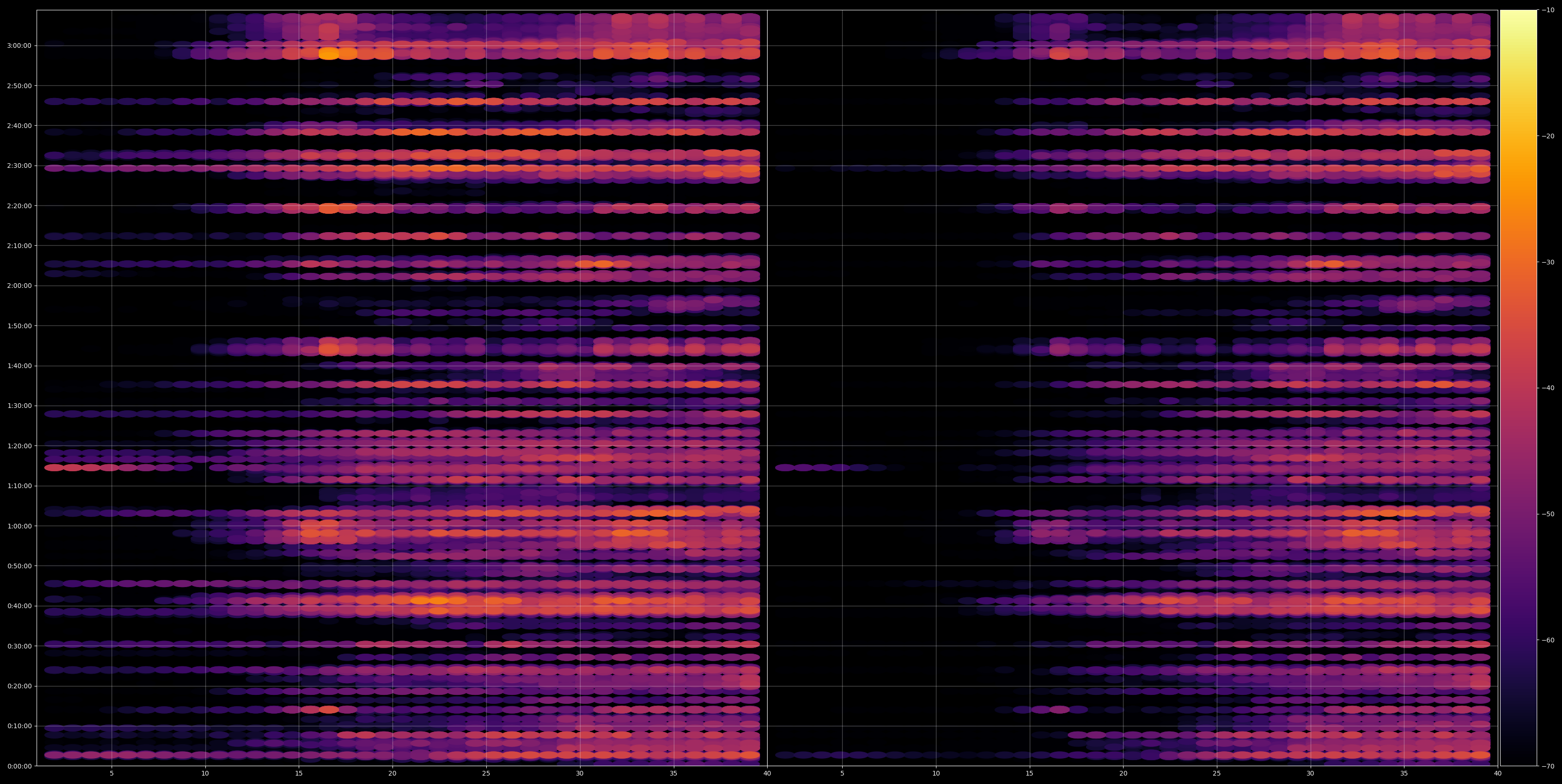
Task: Click the −30 colorbar tick label
Action: pos(1548,262)
